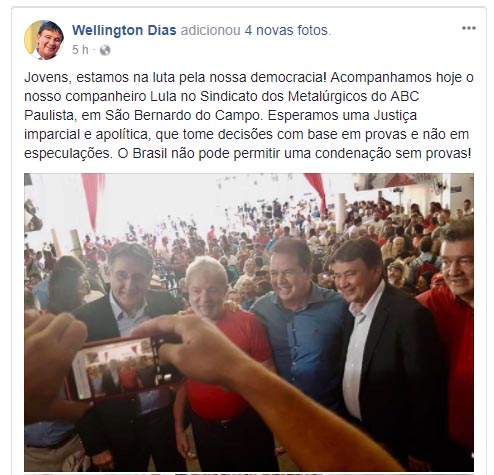Click the word "adicionou" in post header

[210, 30]
